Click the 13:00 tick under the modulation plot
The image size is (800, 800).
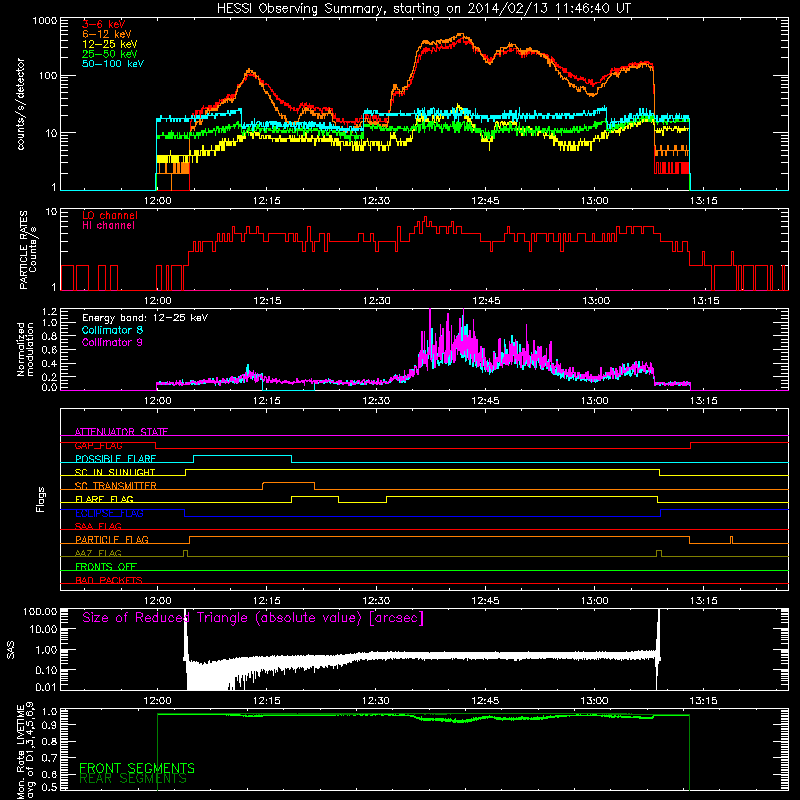coord(594,401)
